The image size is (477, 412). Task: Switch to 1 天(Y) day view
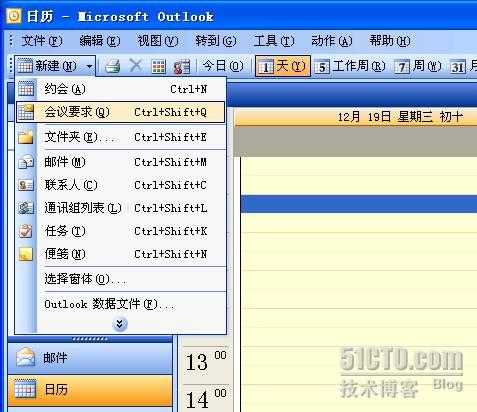283,66
